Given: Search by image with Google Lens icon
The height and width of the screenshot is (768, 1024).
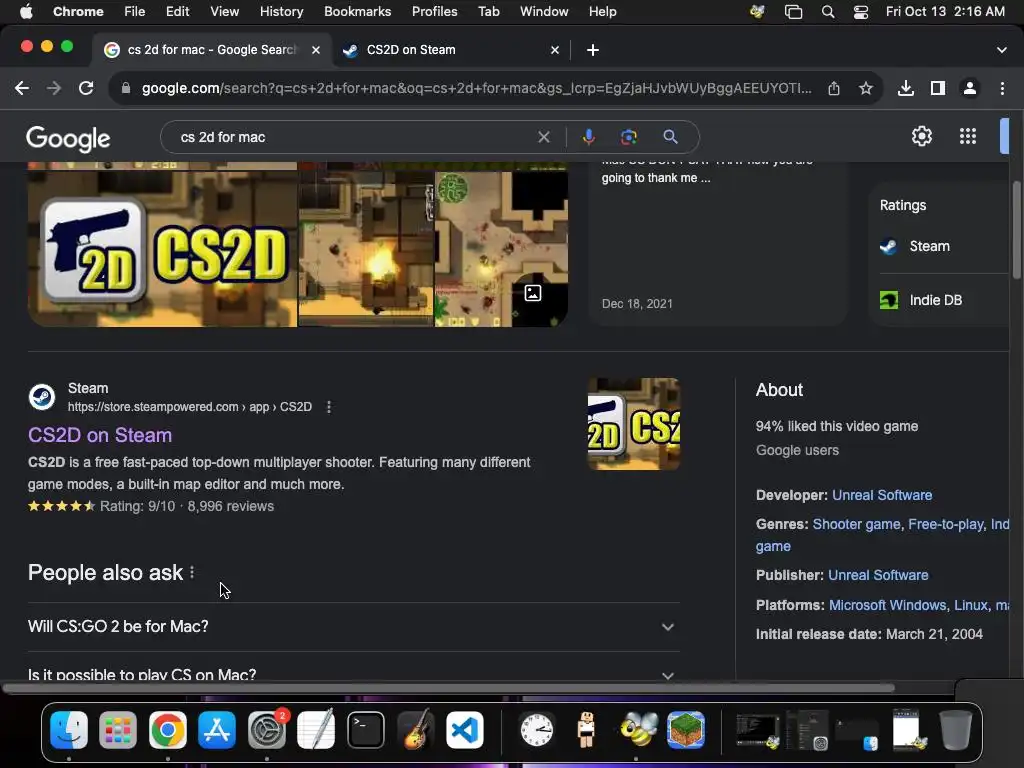Looking at the screenshot, I should click(x=628, y=137).
